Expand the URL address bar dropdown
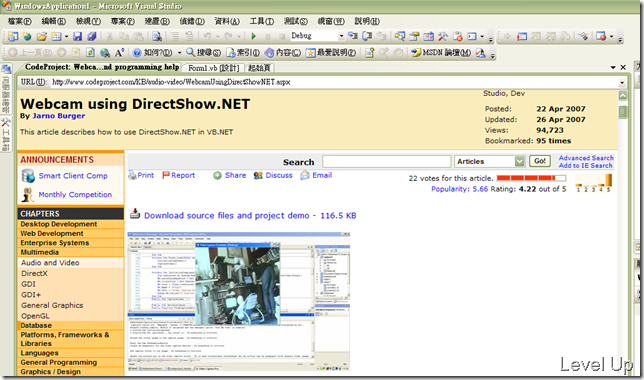The height and width of the screenshot is (380, 644). 622,83
